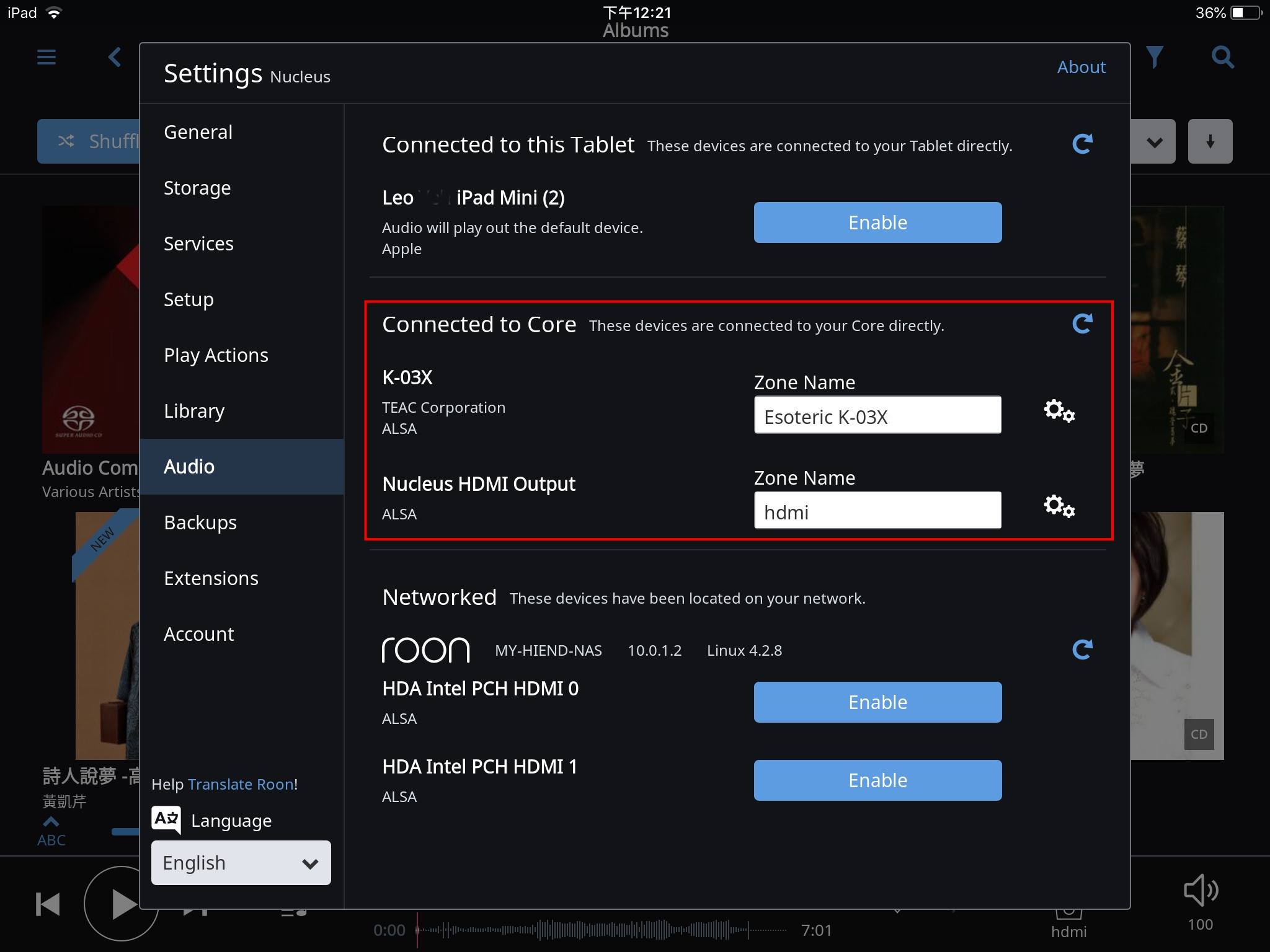The image size is (1270, 952).
Task: Click the 7:01 track duration
Action: tap(816, 930)
